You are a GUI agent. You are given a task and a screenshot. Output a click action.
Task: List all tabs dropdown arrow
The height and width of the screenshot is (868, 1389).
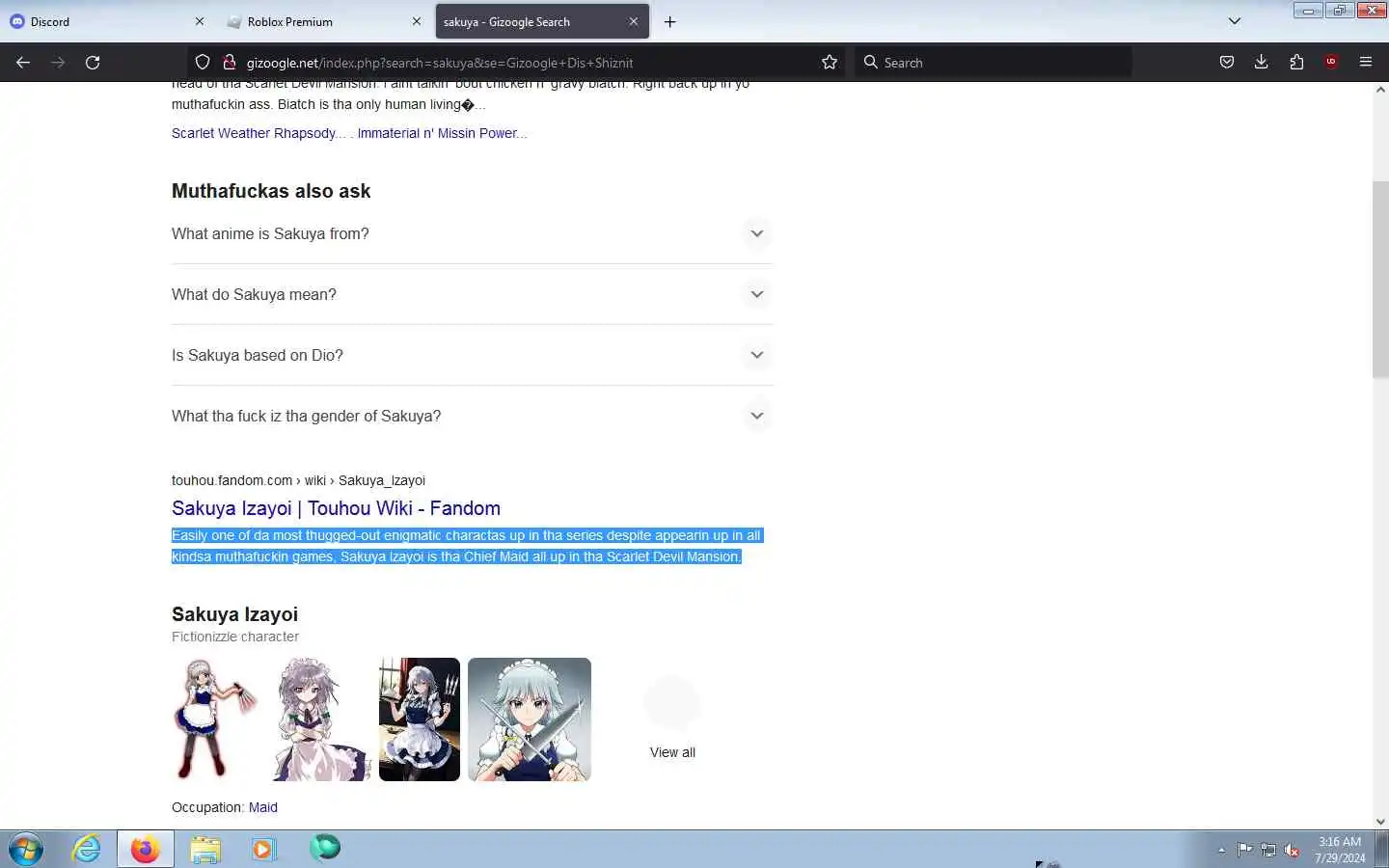(x=1235, y=21)
